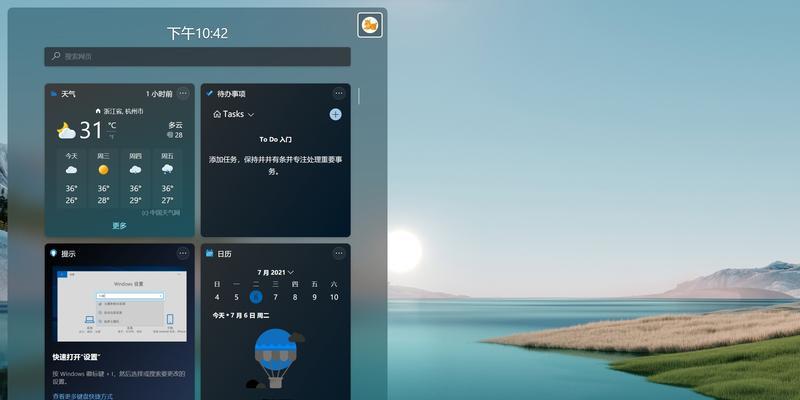Screen dimensions: 800x400
Task: Click the 天气 widget title
Action: [68, 94]
